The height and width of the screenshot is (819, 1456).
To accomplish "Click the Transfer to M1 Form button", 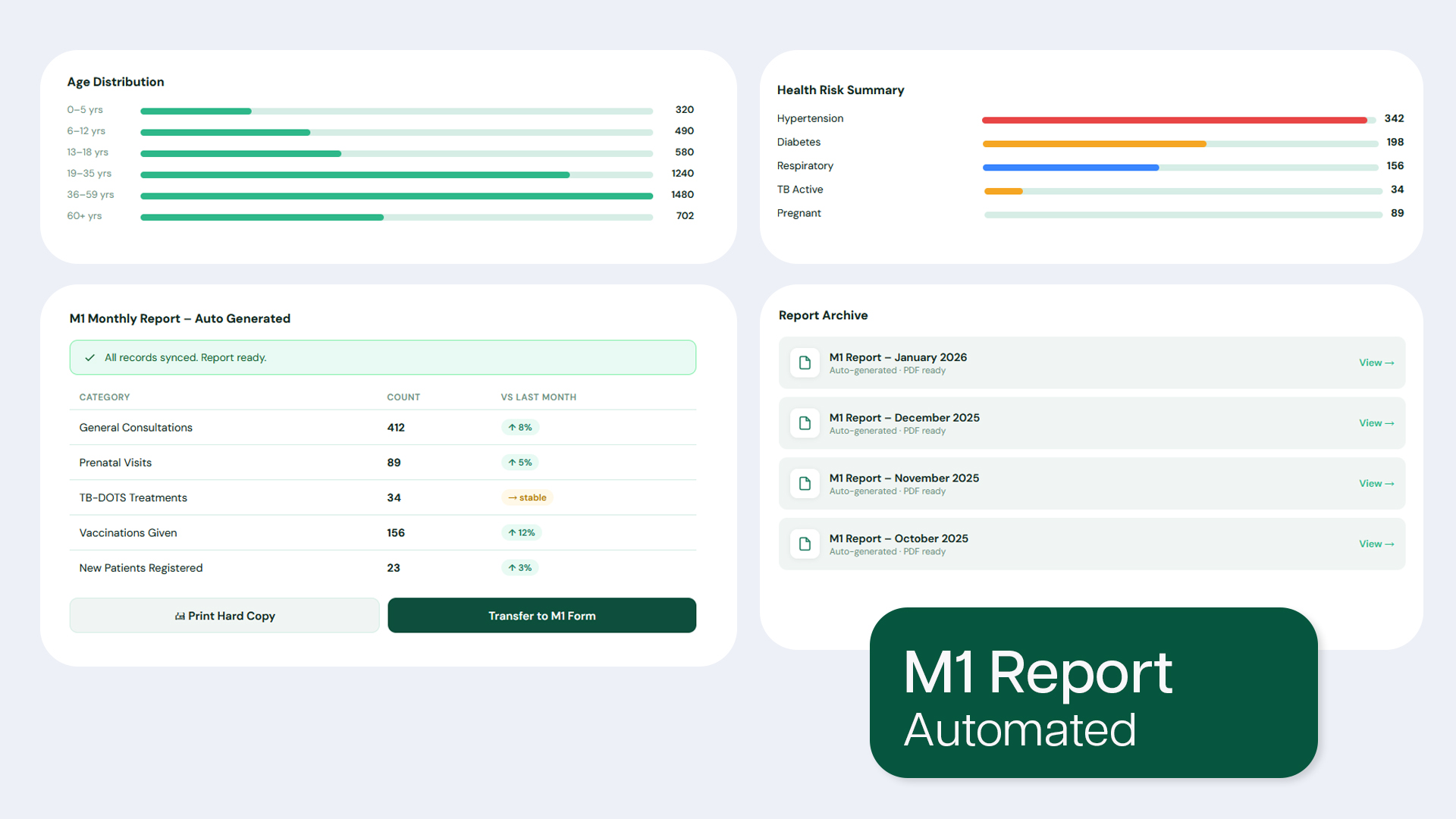I will pyautogui.click(x=541, y=615).
